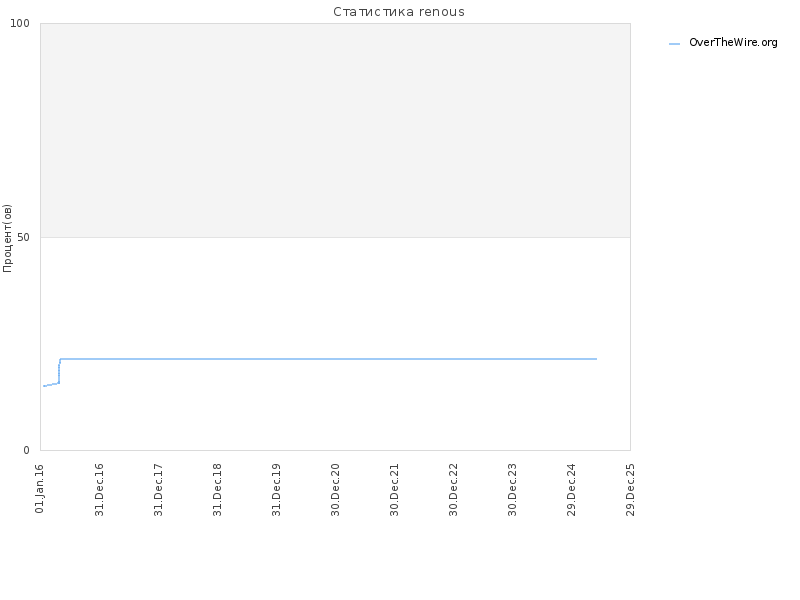Click the 30.Dec.21 x-axis label
Viewport: 800px width, 600px height.
(394, 490)
